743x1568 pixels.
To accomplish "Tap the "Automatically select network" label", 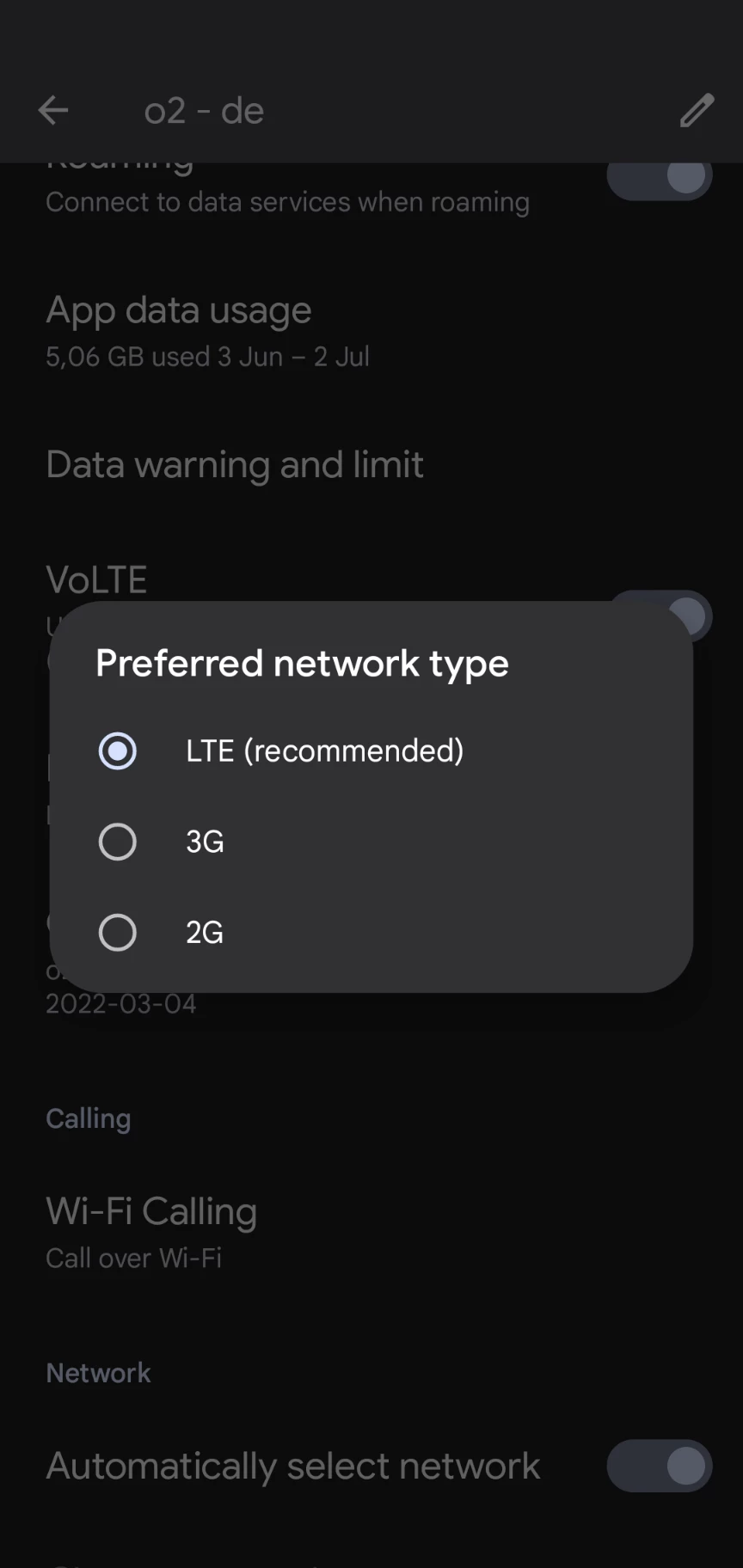I will 293,1466.
